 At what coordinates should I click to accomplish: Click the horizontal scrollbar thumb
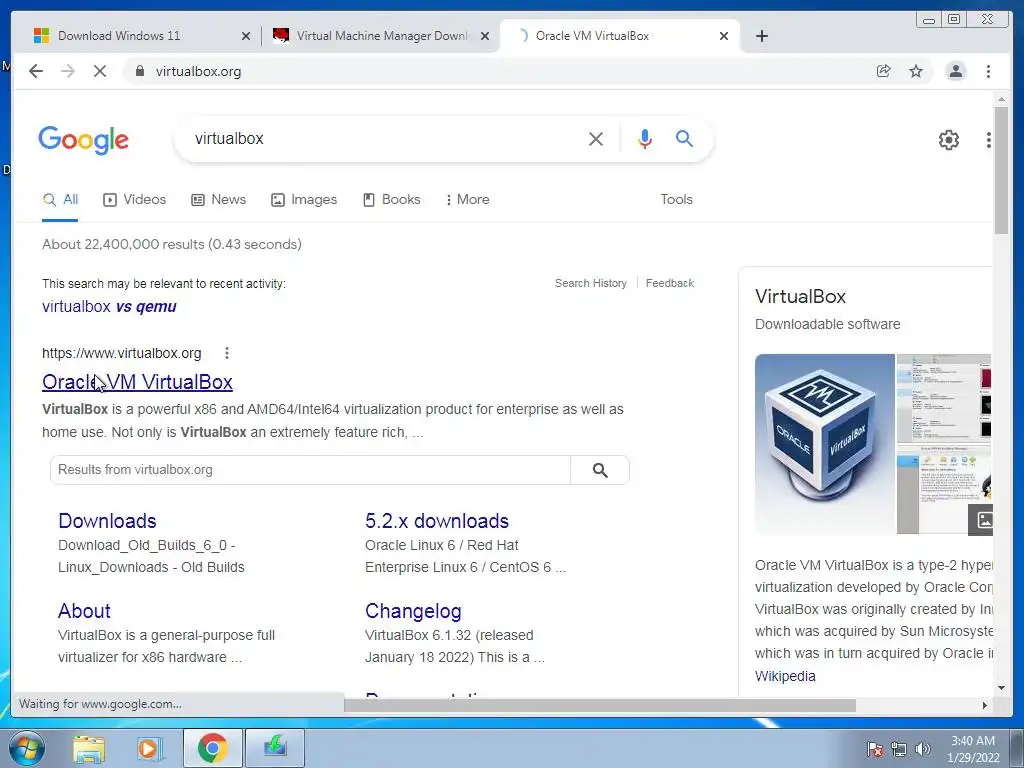point(600,705)
